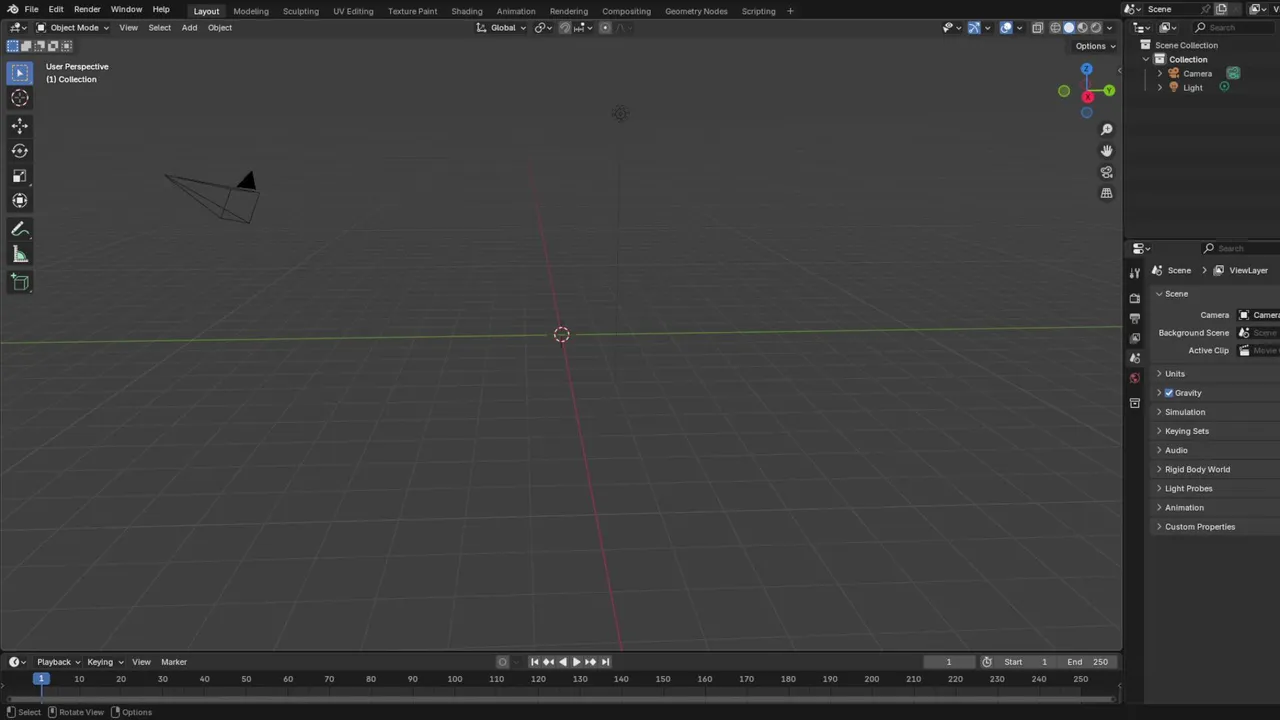The width and height of the screenshot is (1280, 720).
Task: Expand the Camera item in outliner
Action: point(1160,73)
